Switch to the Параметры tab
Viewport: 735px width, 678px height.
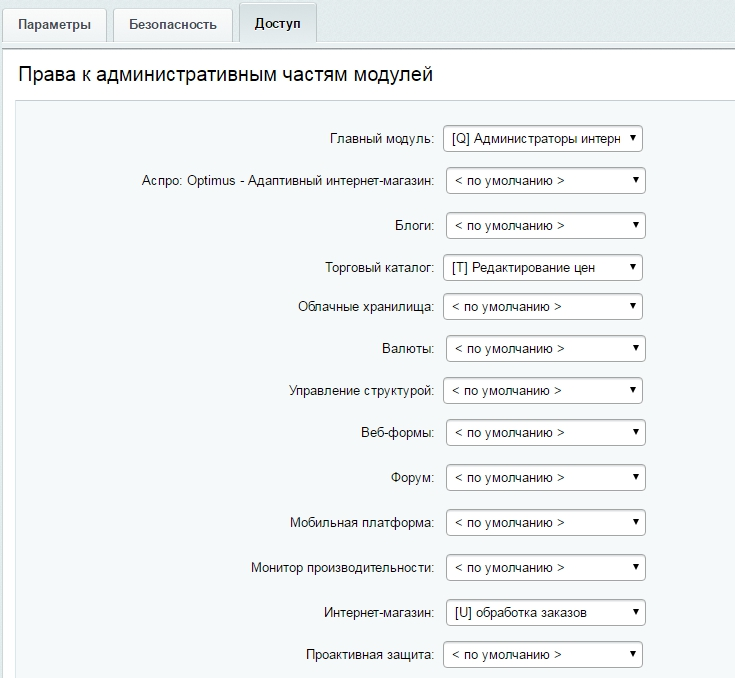[x=54, y=24]
